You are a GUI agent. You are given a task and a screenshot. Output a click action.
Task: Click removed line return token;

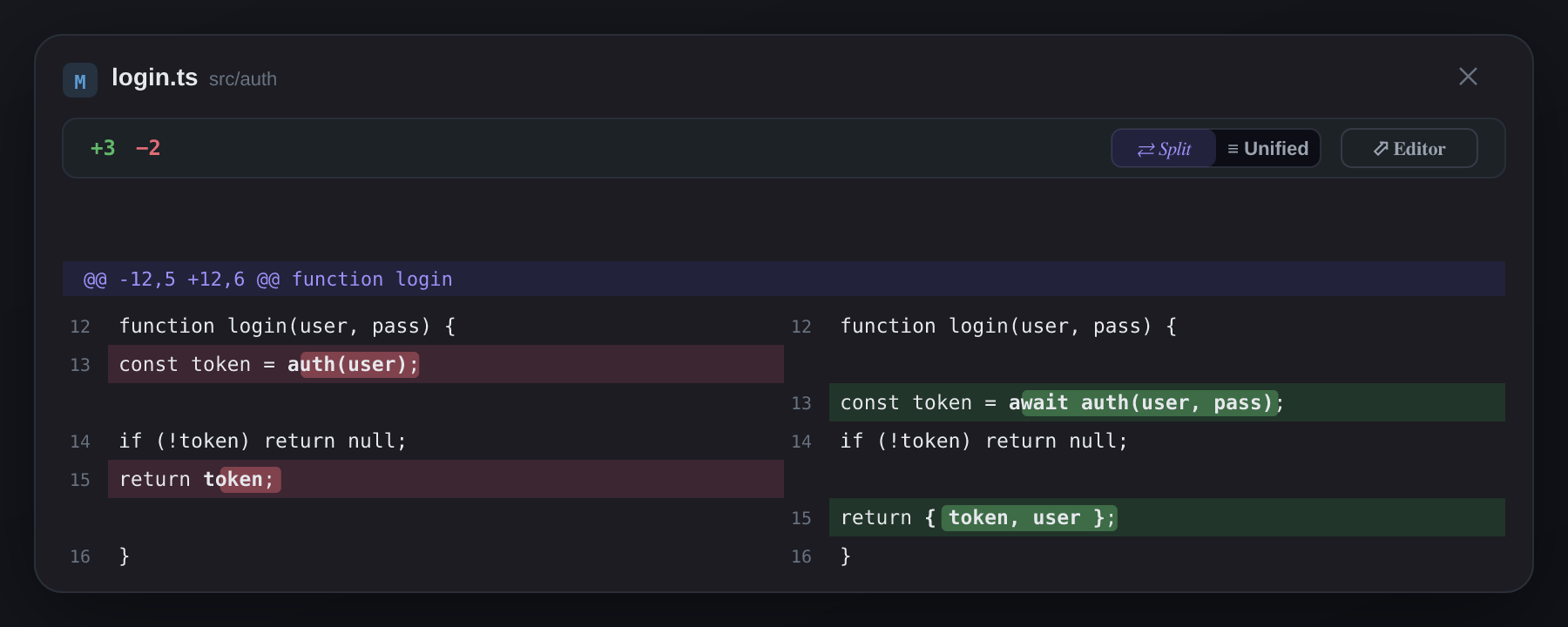click(x=446, y=479)
